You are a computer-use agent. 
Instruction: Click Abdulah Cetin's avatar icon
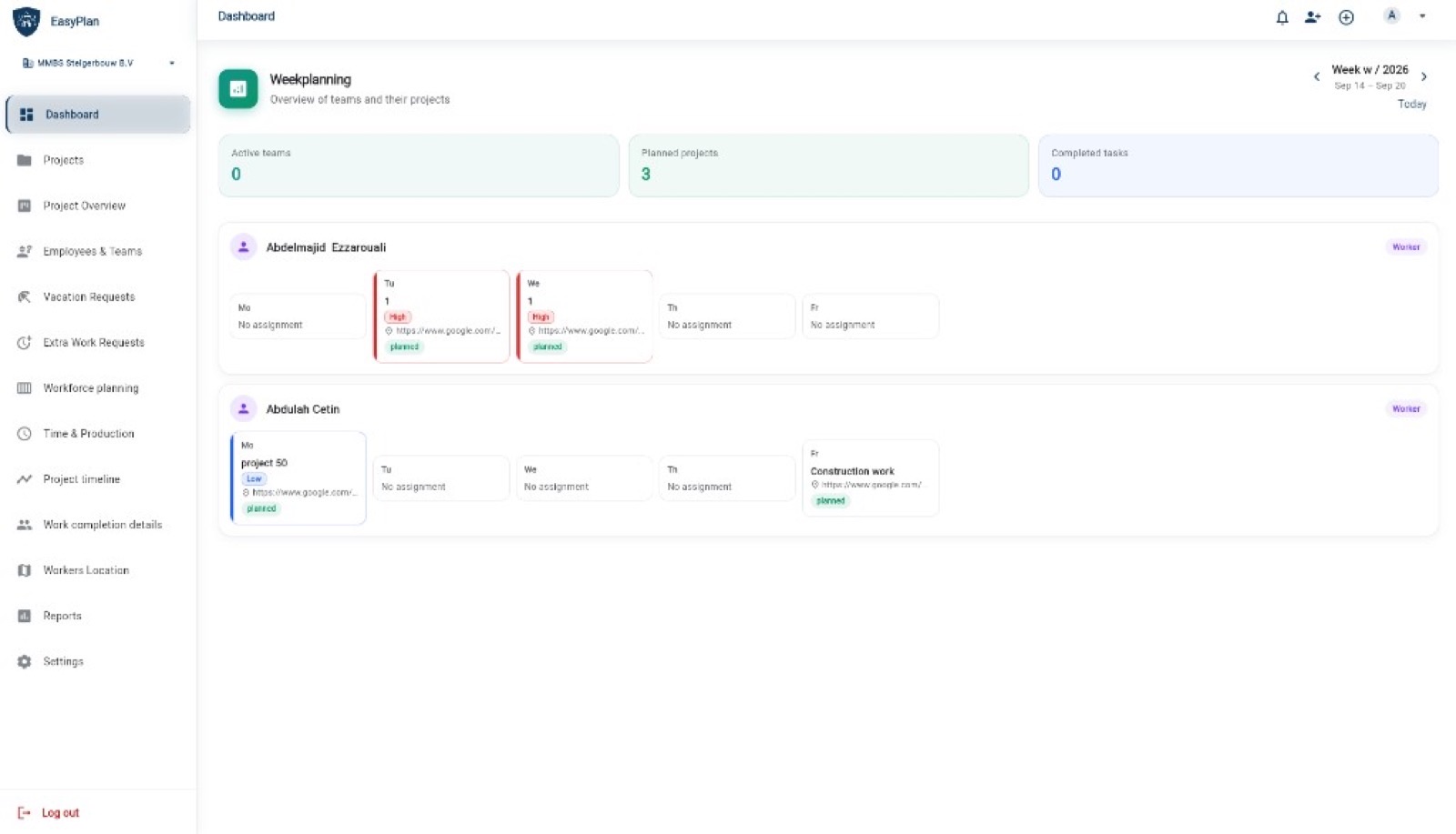click(x=243, y=408)
